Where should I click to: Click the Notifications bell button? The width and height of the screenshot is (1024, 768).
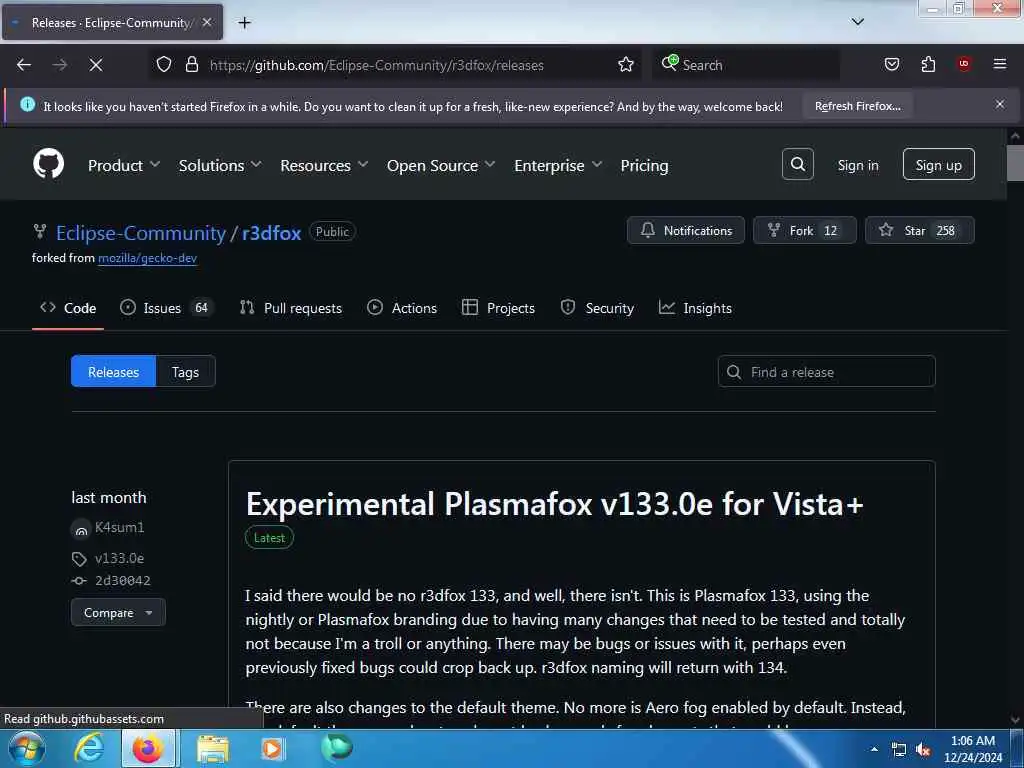pyautogui.click(x=686, y=231)
